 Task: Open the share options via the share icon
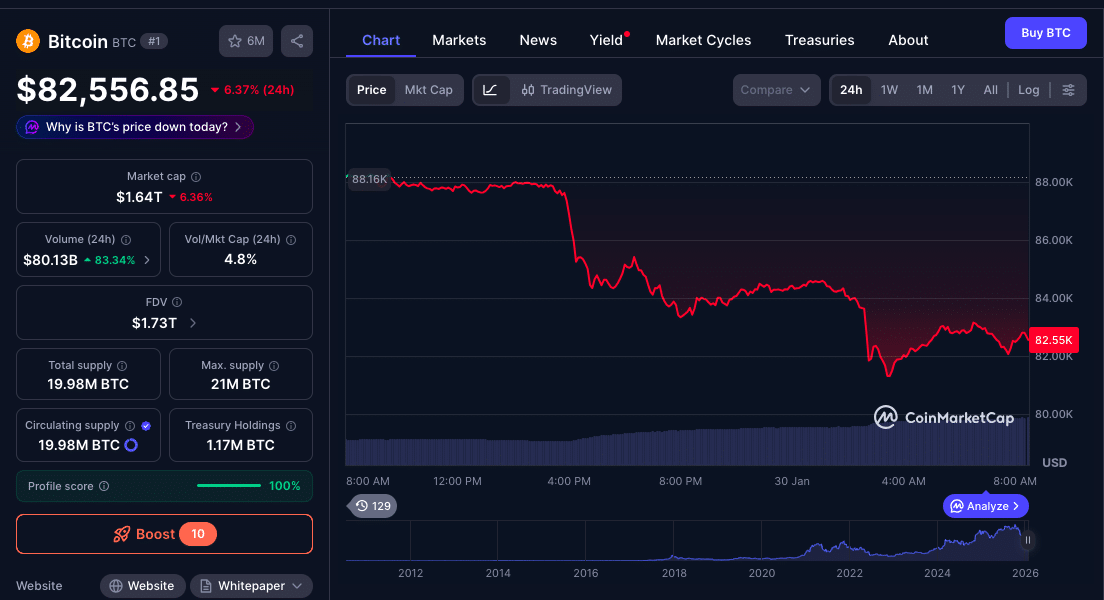[296, 41]
